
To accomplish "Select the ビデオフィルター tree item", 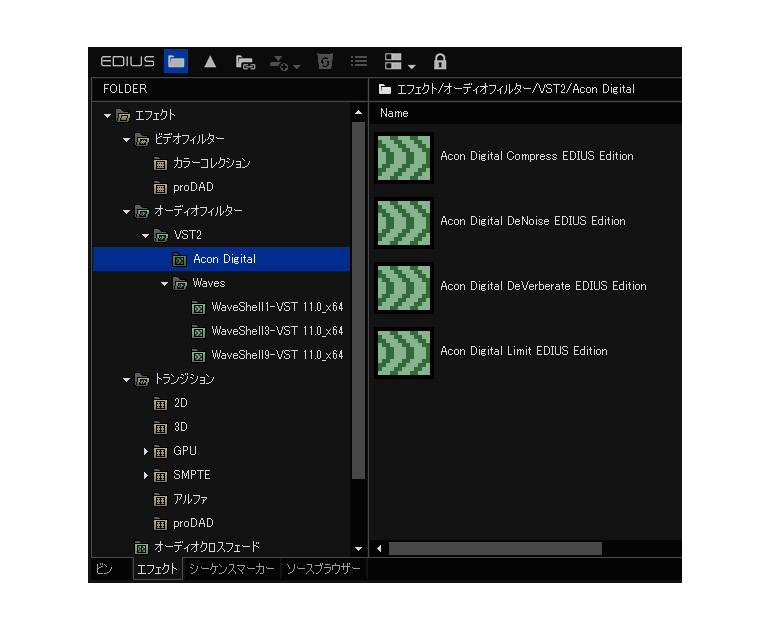I will coord(189,139).
